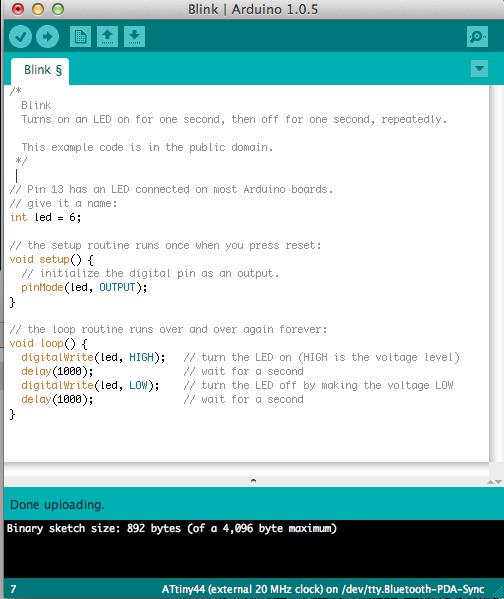
Task: Click the 'int led = 6;' line
Action: point(45,217)
